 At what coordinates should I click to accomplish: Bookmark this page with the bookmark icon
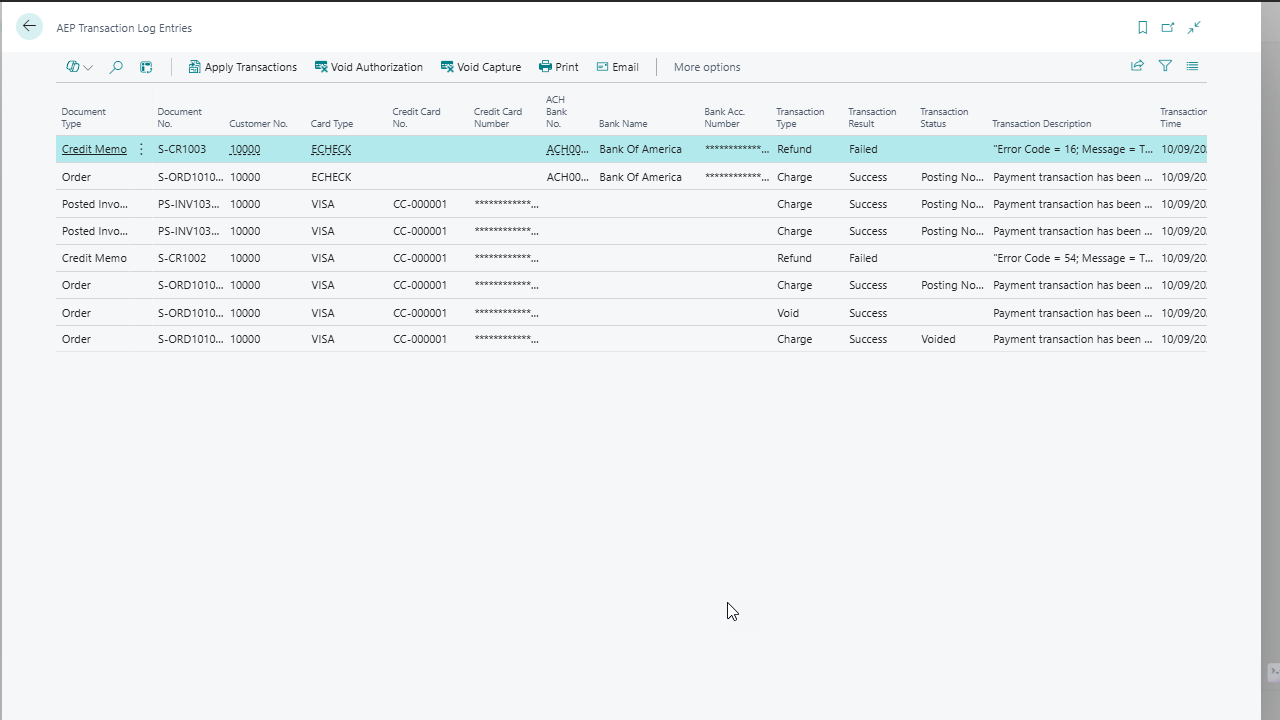coord(1142,28)
